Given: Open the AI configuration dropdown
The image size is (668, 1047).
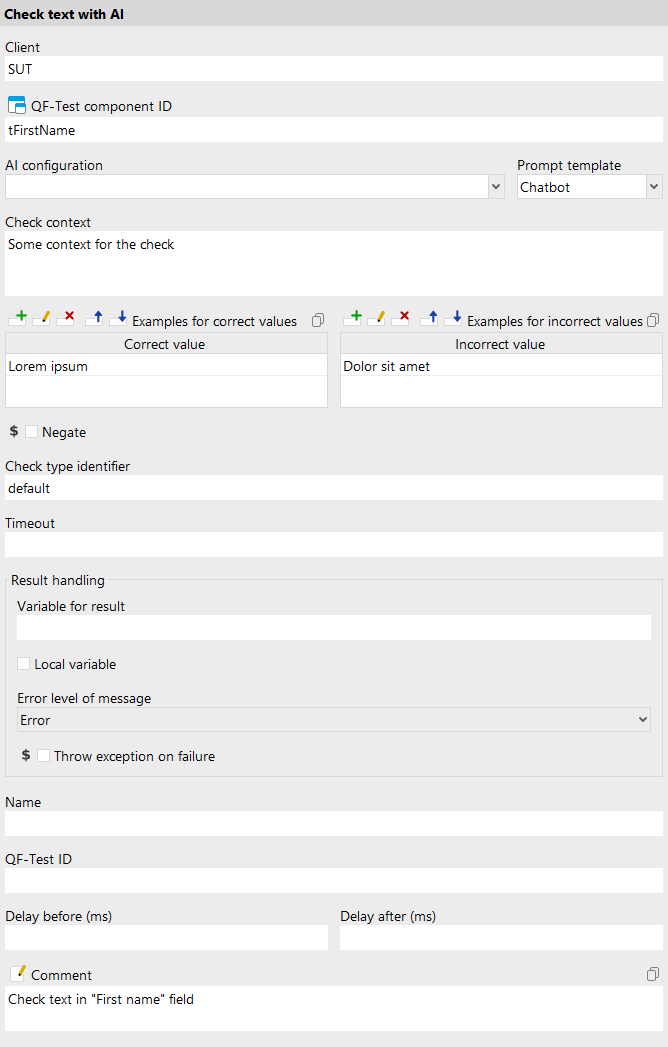Looking at the screenshot, I should [x=496, y=187].
